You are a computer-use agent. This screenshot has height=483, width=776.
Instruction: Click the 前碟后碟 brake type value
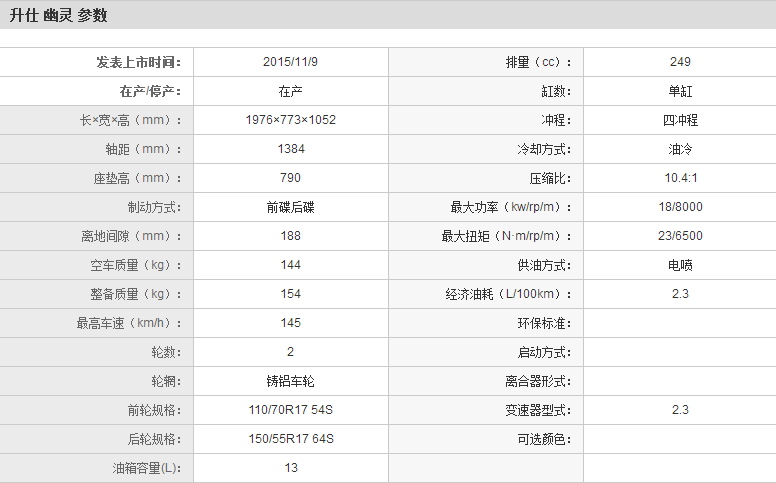coord(290,207)
